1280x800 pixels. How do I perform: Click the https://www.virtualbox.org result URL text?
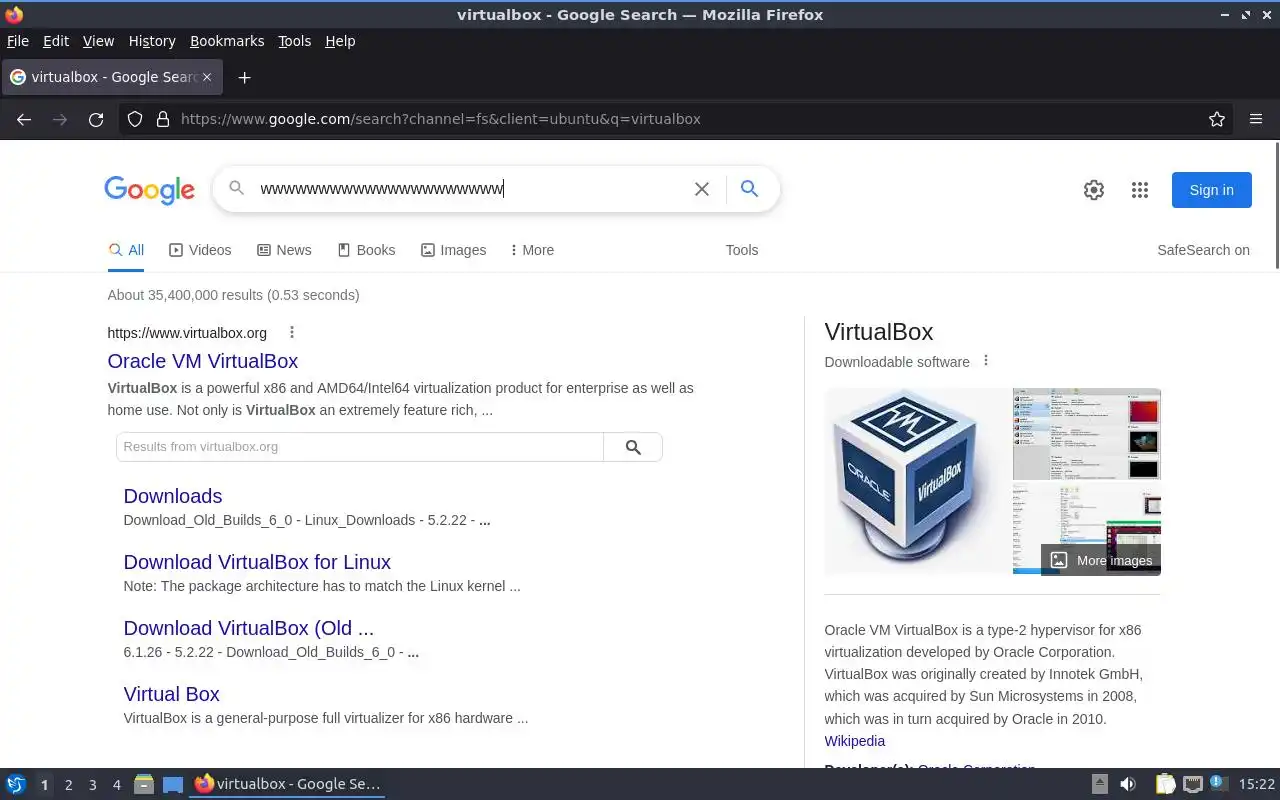click(187, 333)
